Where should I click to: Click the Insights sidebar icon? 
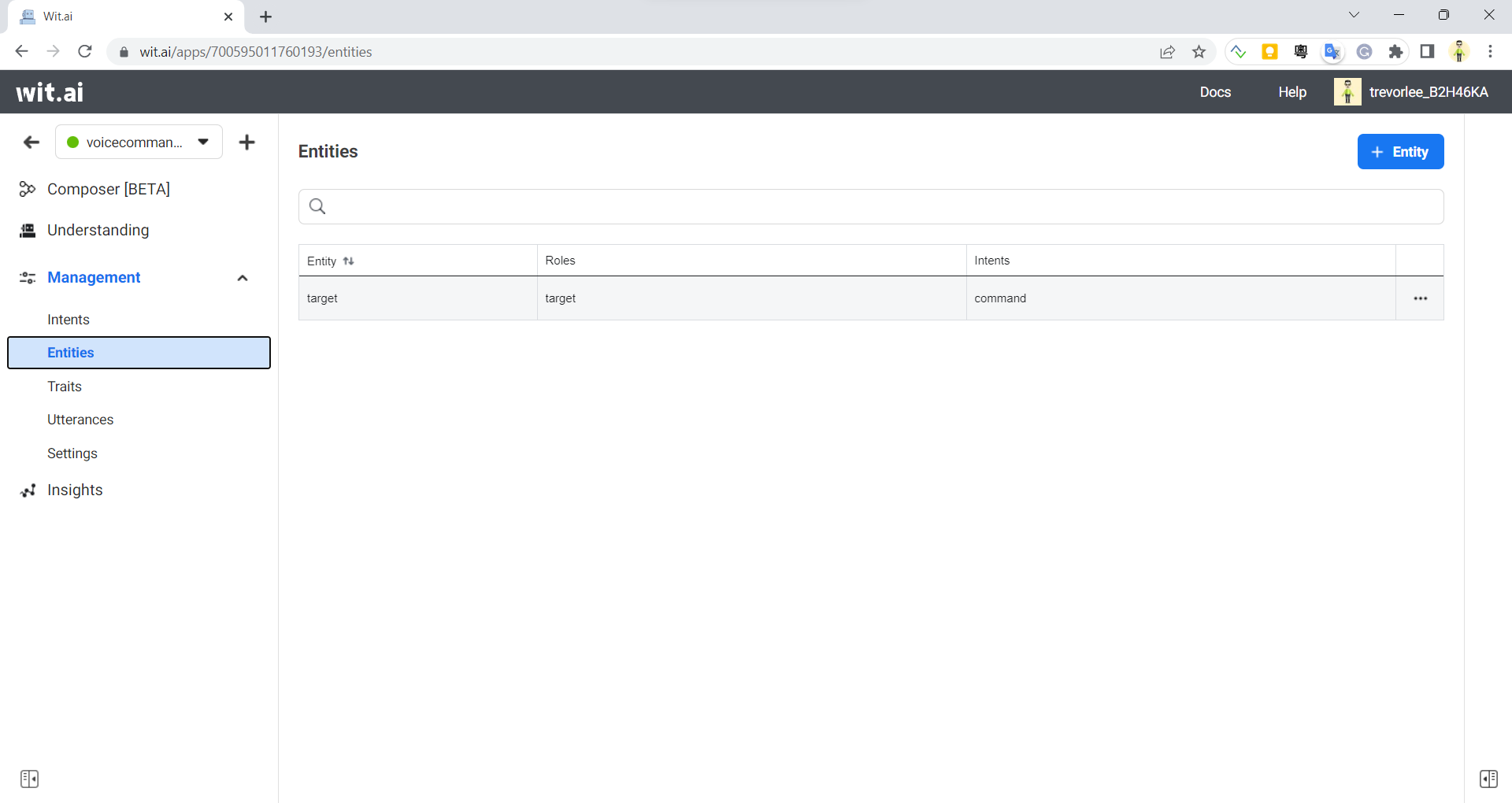[28, 490]
